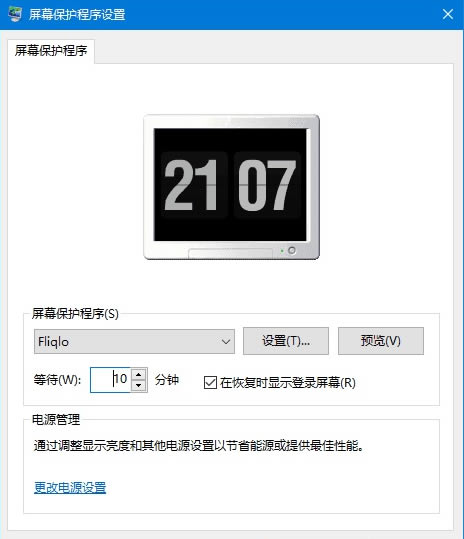Click the 在恢复时显示登录屏幕(R) label text

pyautogui.click(x=288, y=383)
